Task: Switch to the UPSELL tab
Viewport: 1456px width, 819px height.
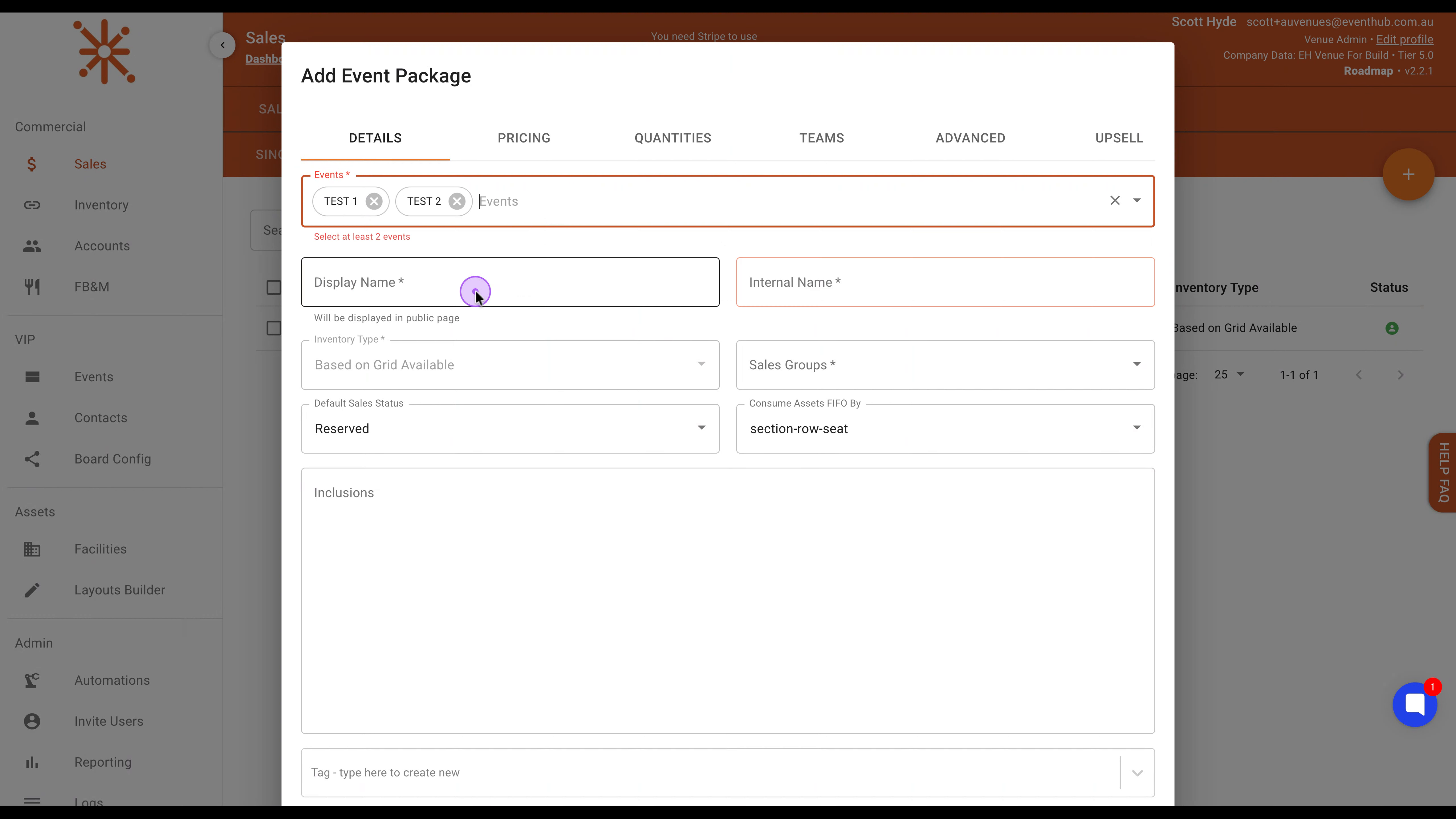Action: point(1119,138)
